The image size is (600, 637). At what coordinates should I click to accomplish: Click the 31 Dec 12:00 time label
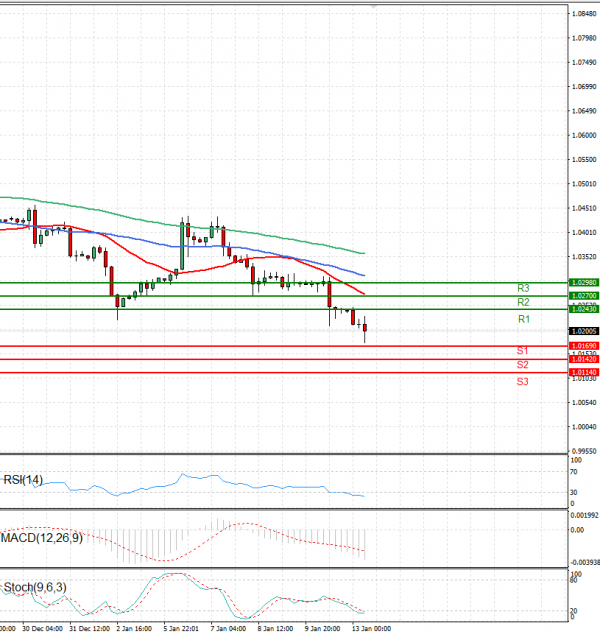(89, 629)
